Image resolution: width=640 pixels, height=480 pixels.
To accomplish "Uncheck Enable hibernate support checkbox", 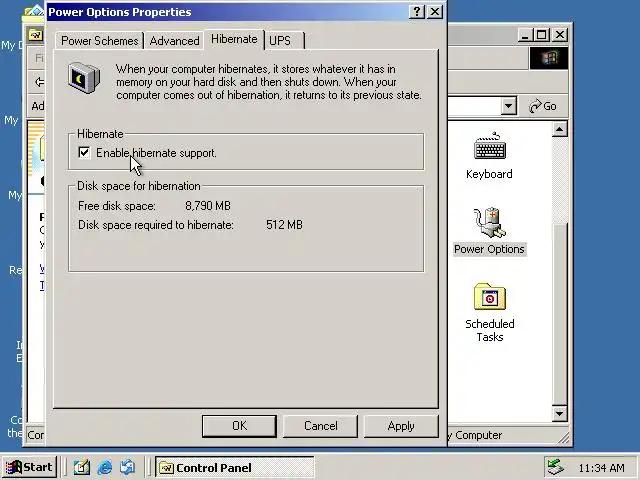I will point(84,153).
